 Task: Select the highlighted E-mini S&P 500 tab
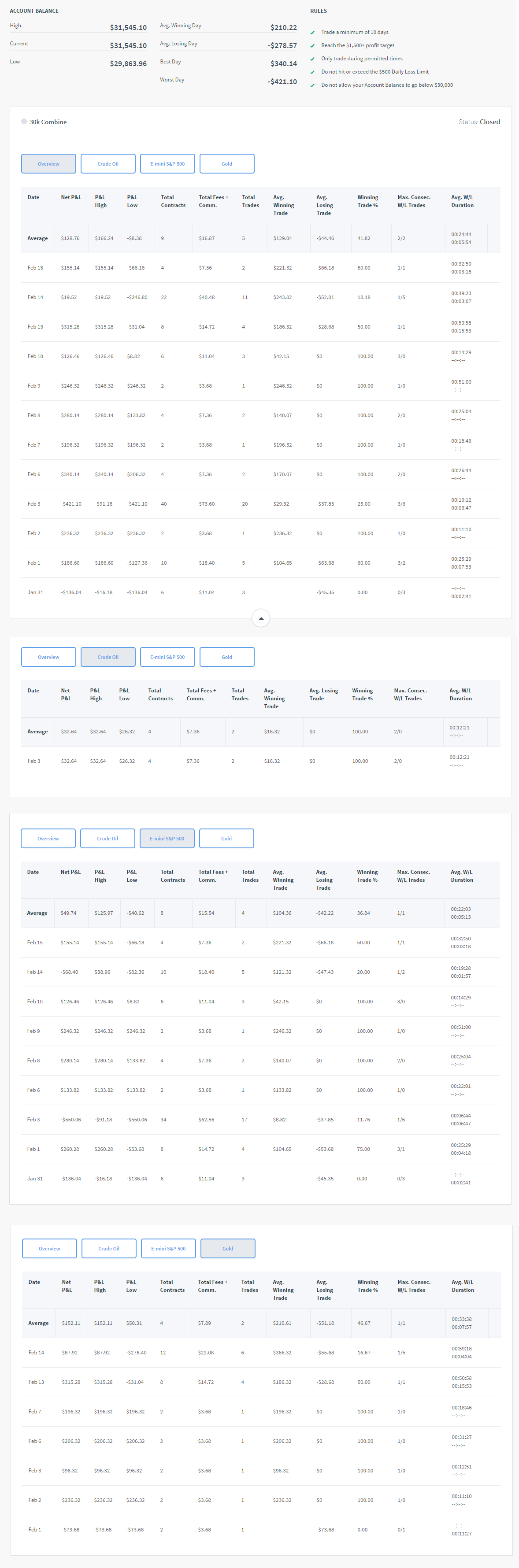click(167, 838)
